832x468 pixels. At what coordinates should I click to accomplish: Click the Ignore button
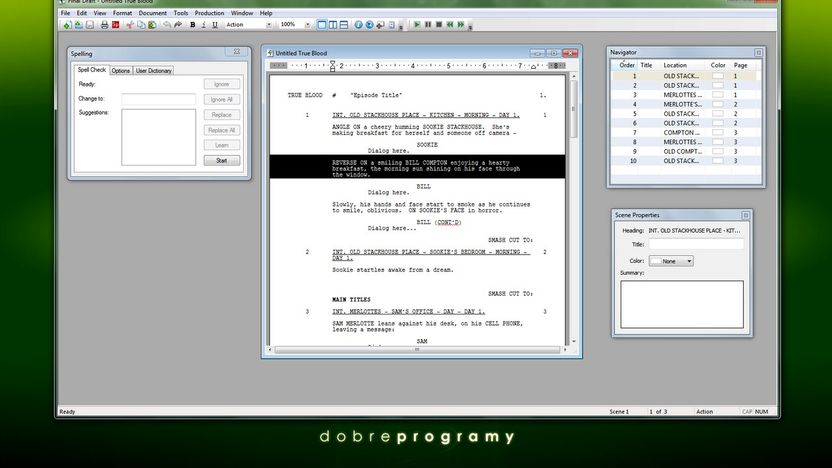(222, 84)
